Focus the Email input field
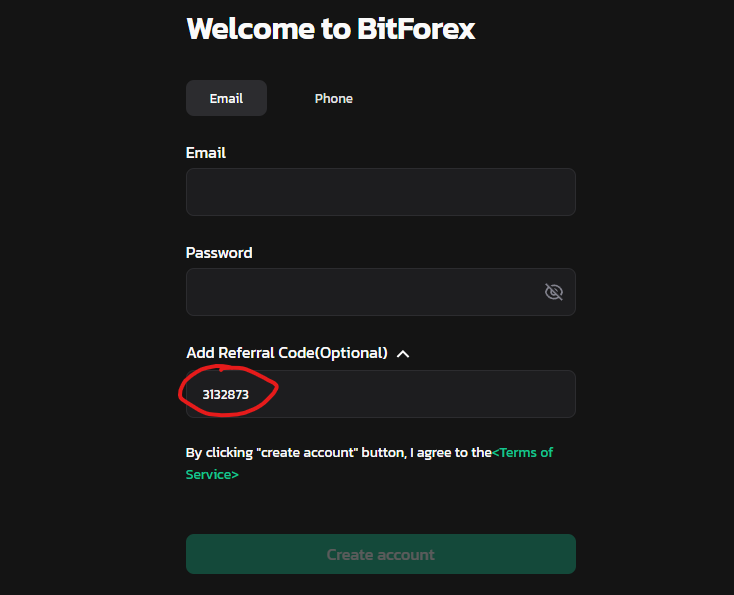734x595 pixels. click(381, 192)
